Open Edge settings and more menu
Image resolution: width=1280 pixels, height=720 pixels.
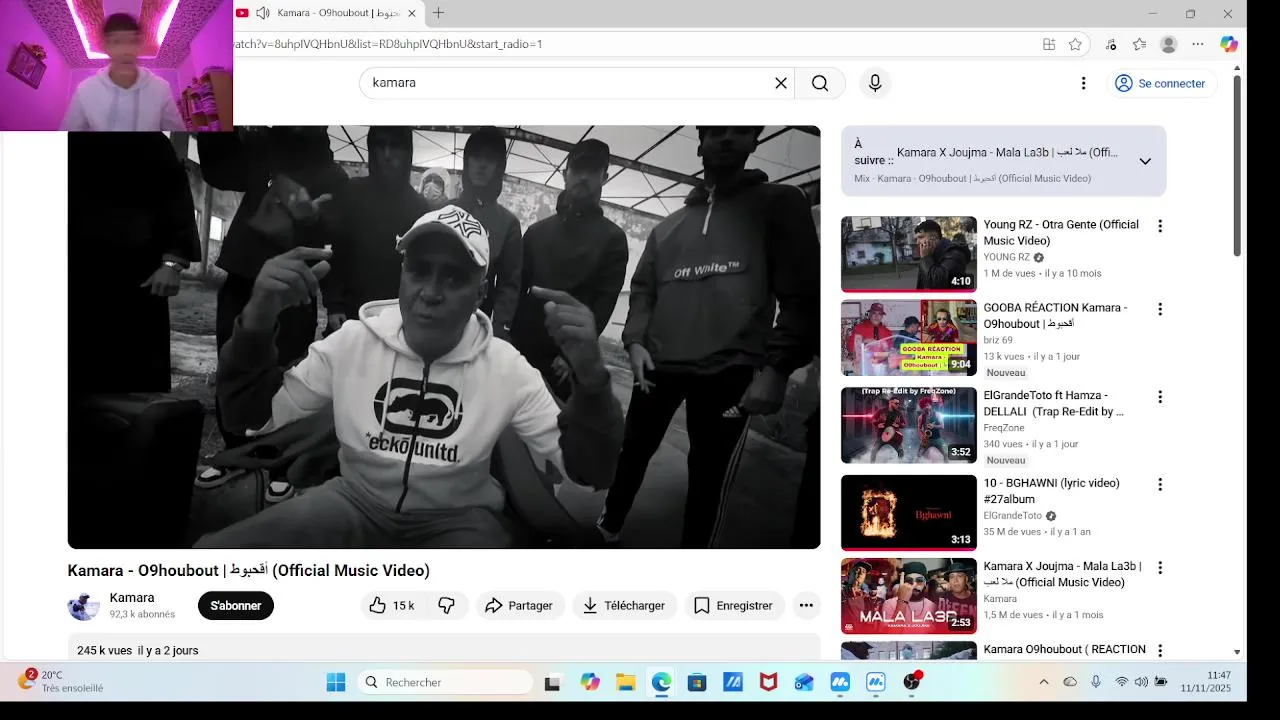coord(1198,44)
